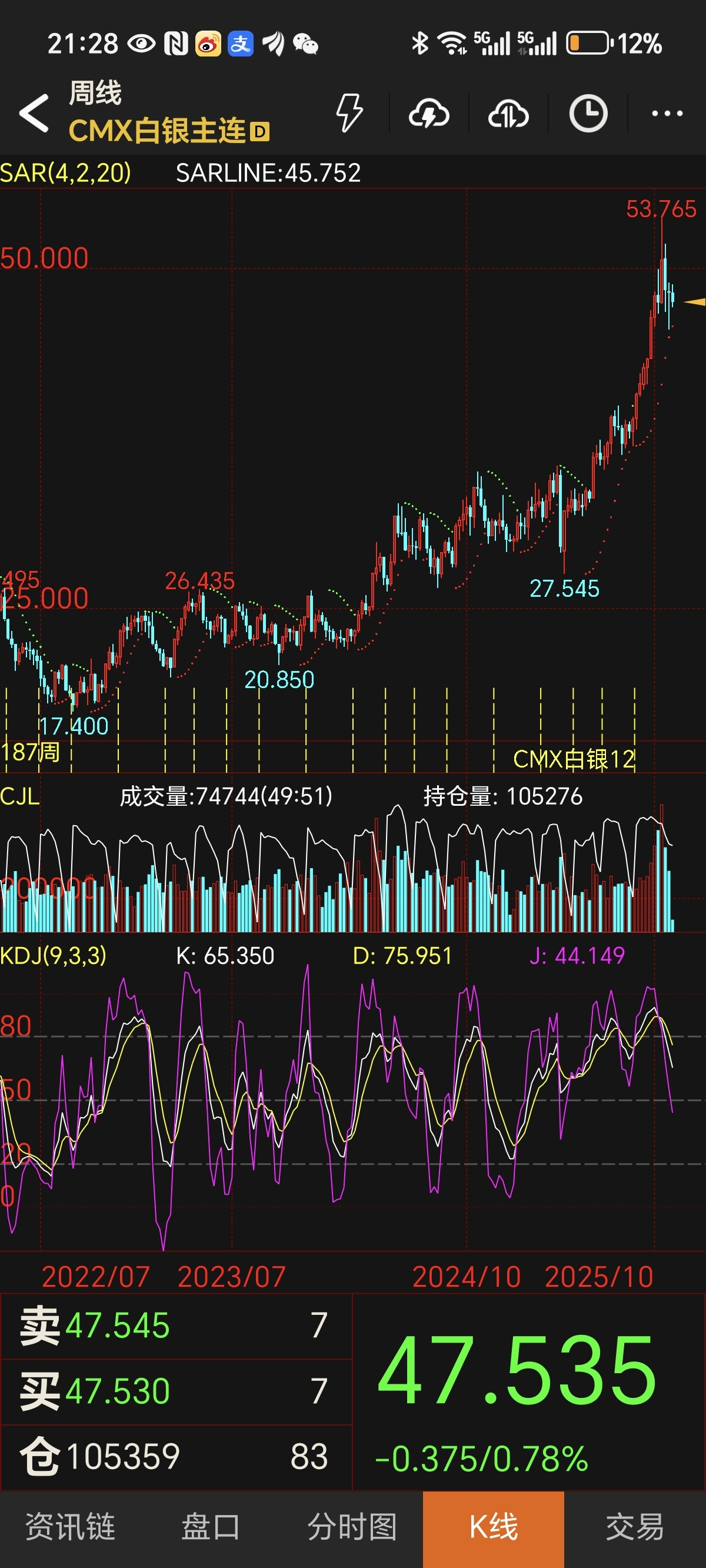The width and height of the screenshot is (706, 1568).
Task: Tap the 2024/10 date axis label
Action: click(x=467, y=1277)
